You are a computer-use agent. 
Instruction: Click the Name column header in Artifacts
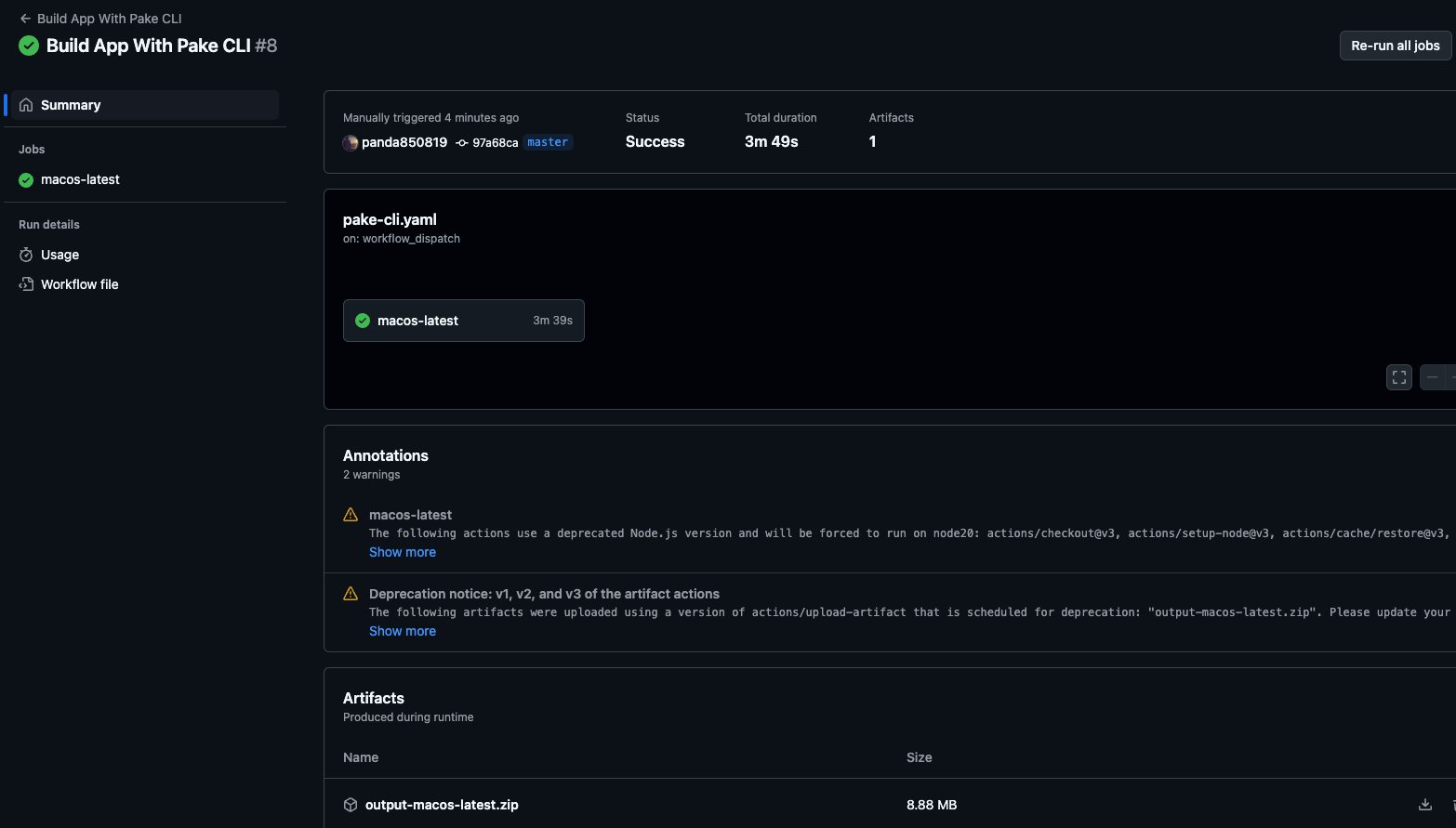(x=361, y=757)
